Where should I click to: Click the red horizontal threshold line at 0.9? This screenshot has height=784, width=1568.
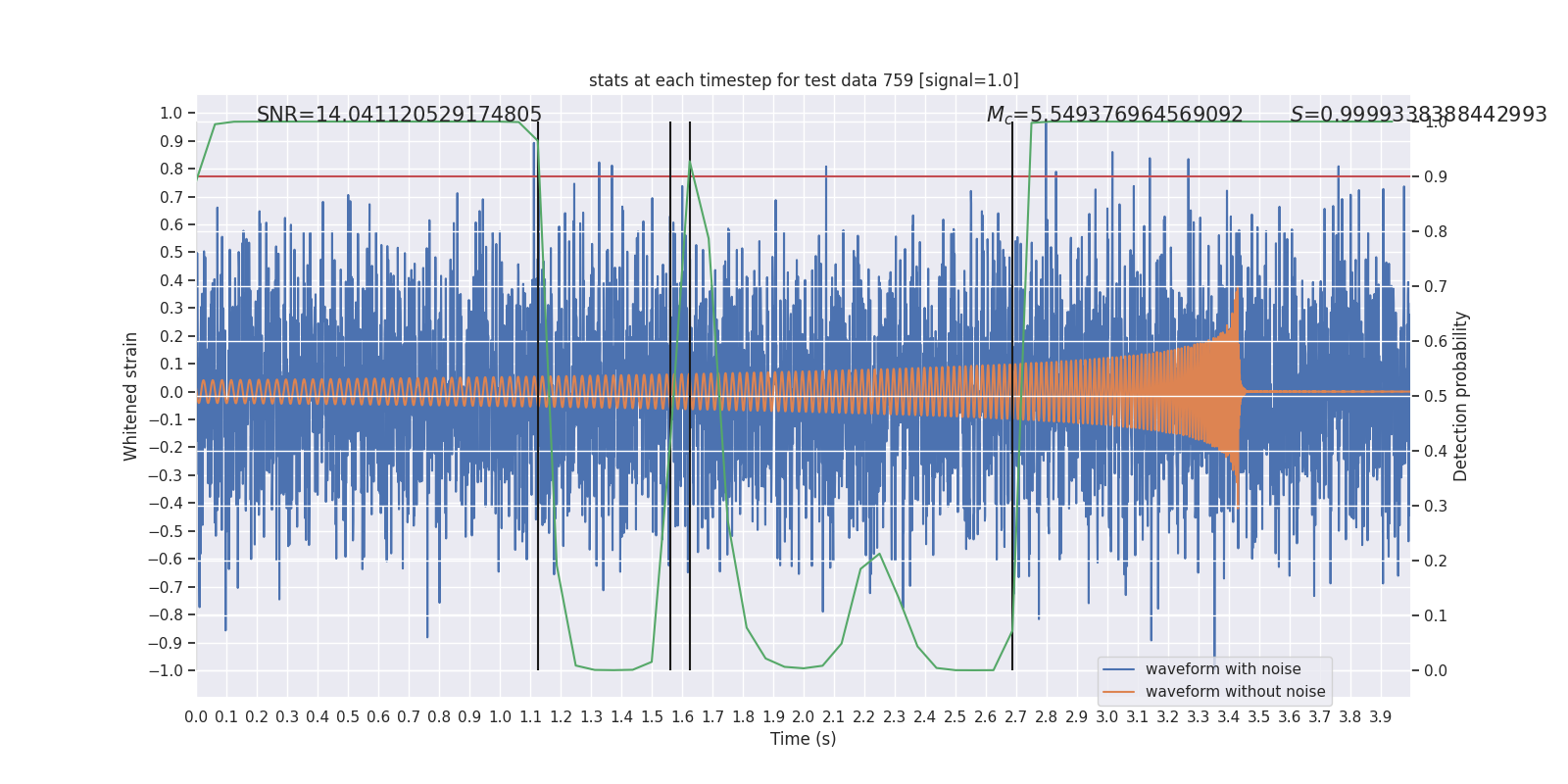(x=804, y=176)
